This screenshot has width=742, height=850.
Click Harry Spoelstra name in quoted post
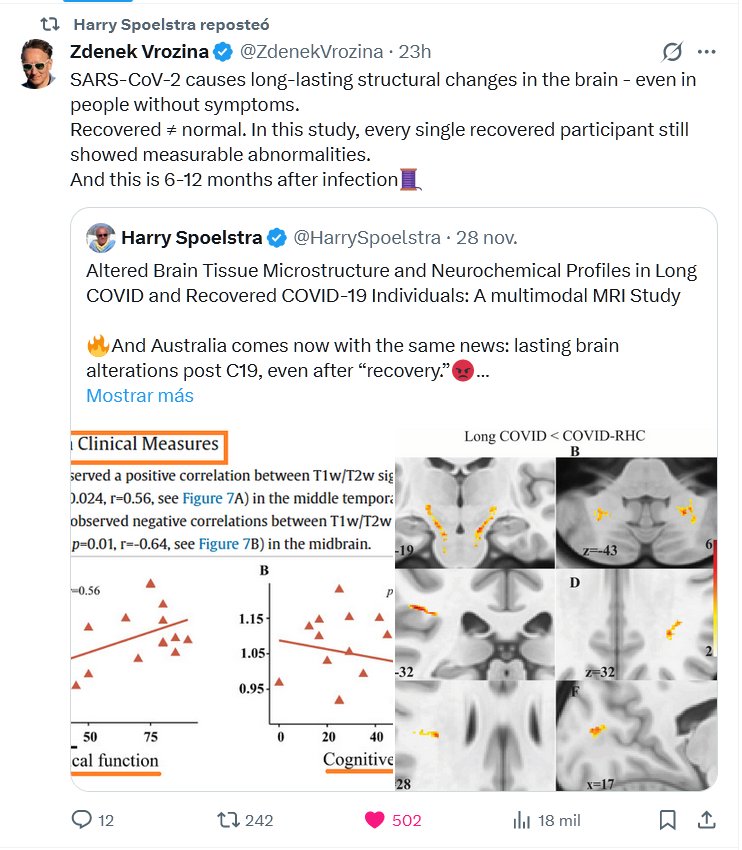[192, 238]
